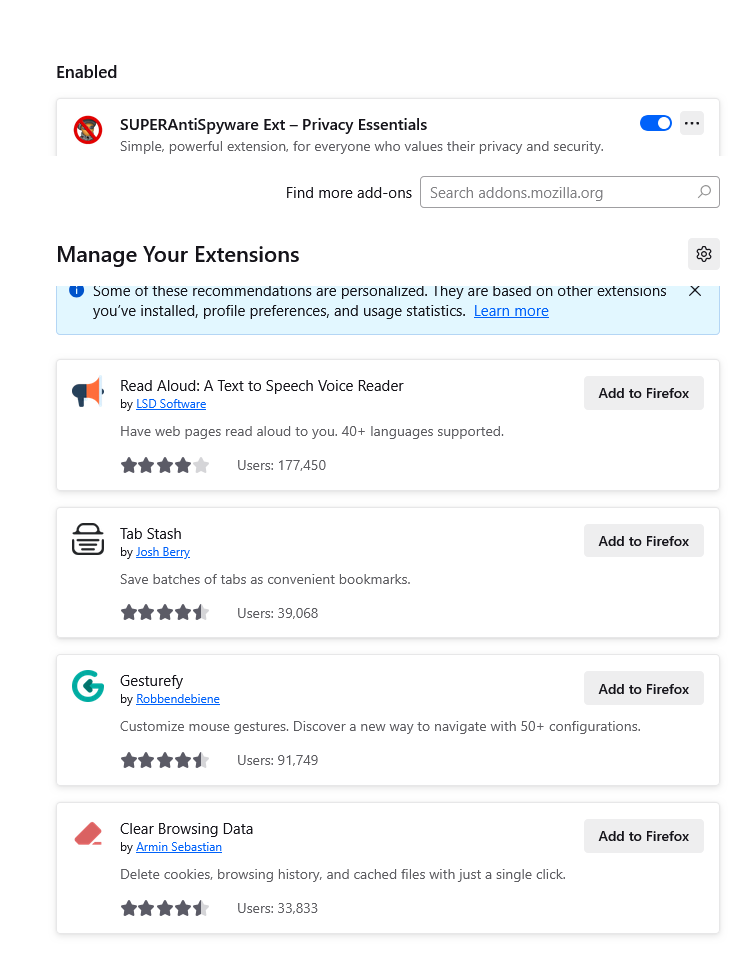Open Armin Sebastian author link
This screenshot has height=956, width=734.
(179, 847)
